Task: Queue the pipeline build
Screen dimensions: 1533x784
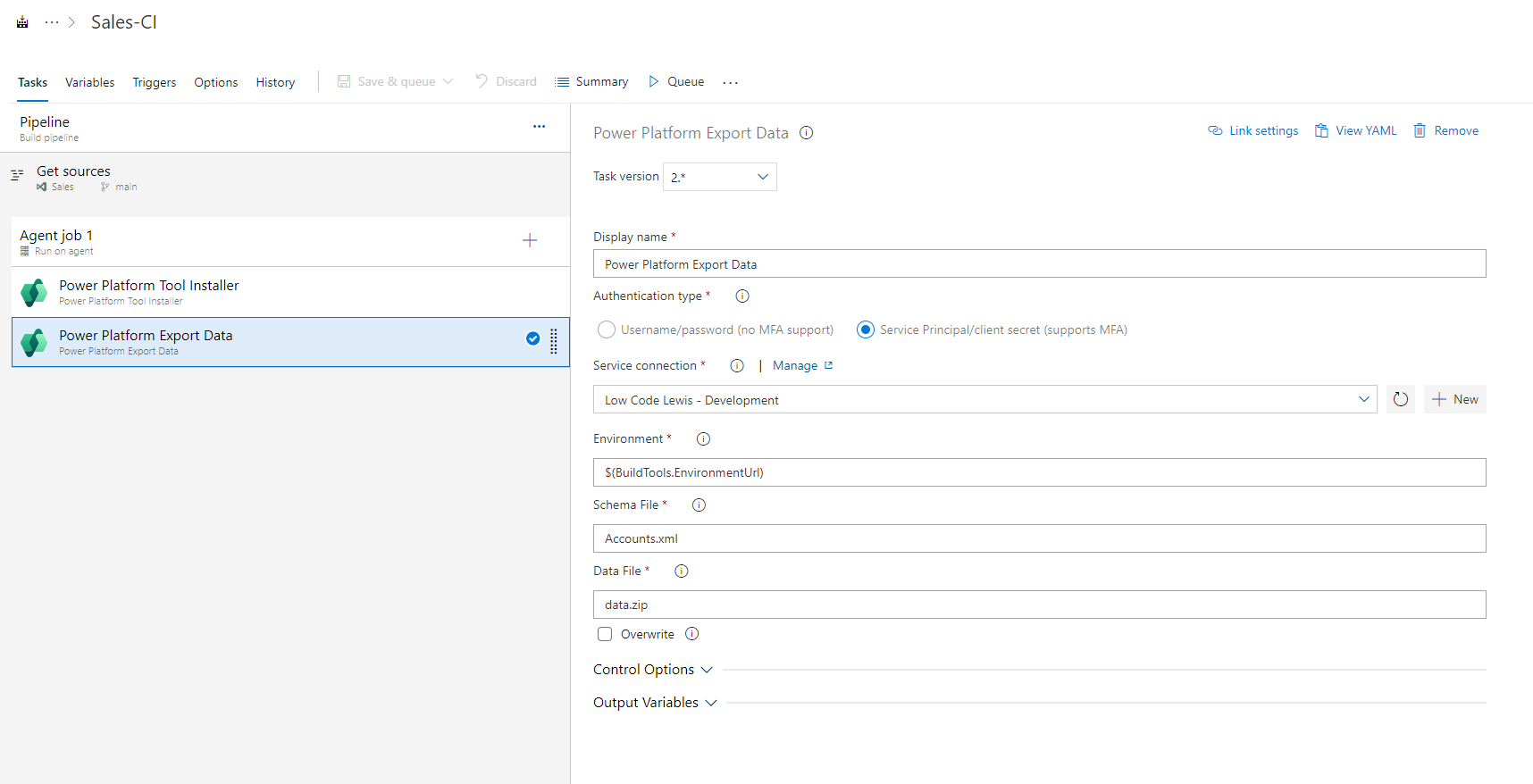Action: [676, 81]
